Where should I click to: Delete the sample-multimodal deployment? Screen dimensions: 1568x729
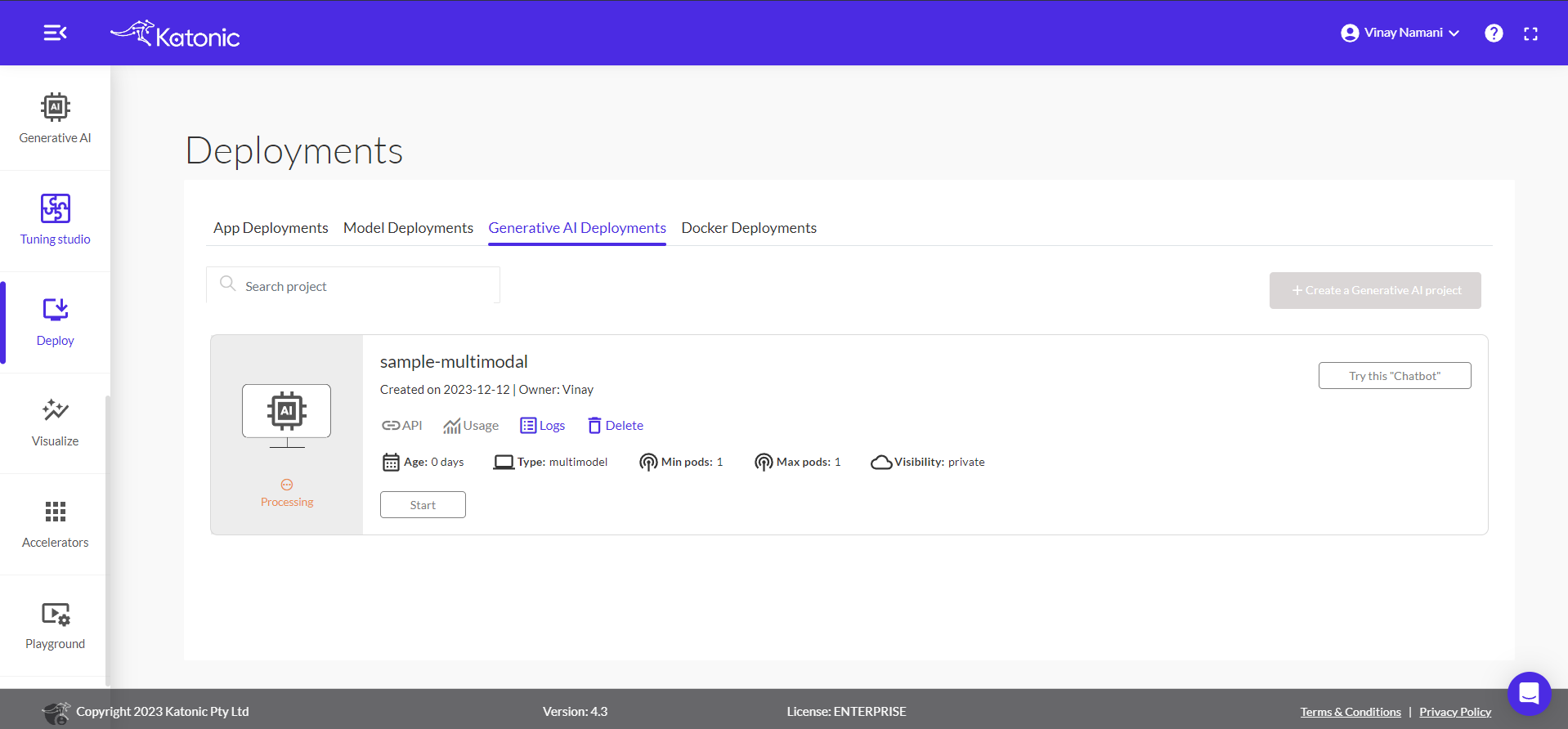tap(616, 425)
